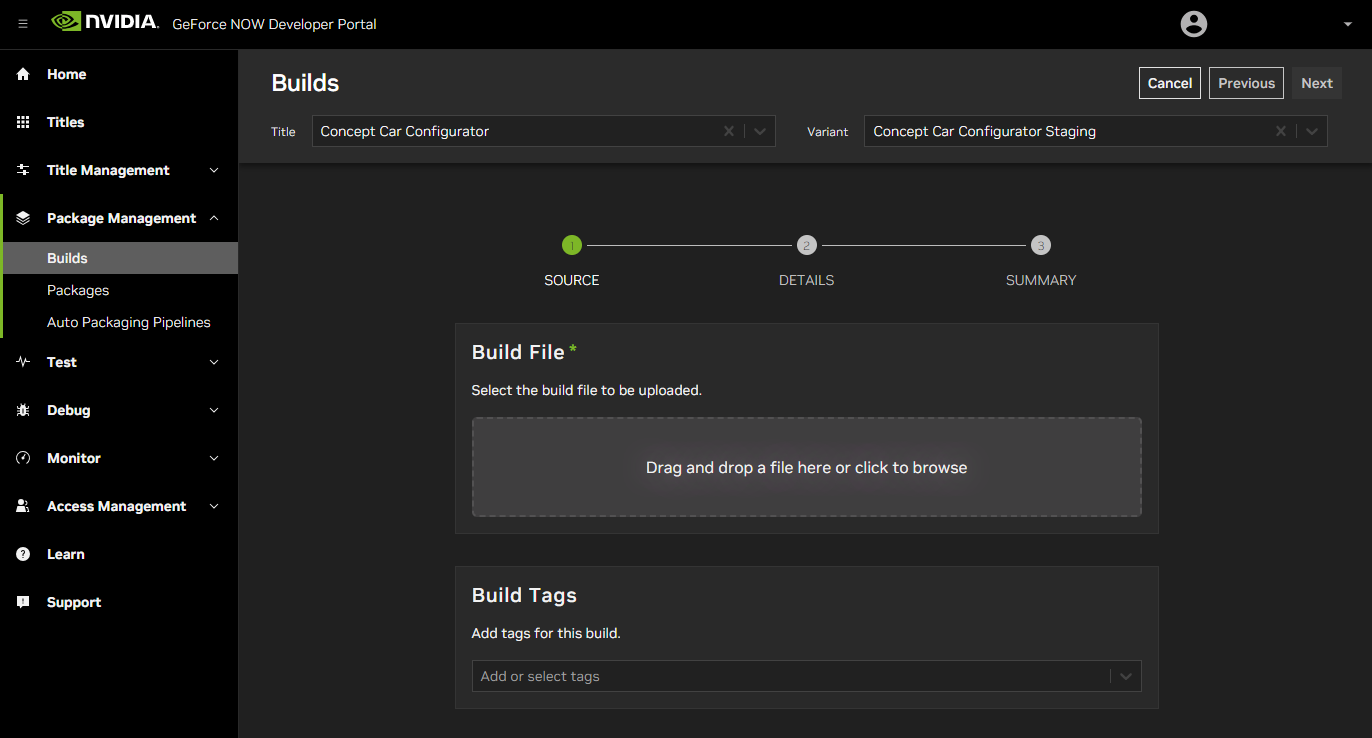
Task: Click the Debug bug icon
Action: tap(23, 410)
